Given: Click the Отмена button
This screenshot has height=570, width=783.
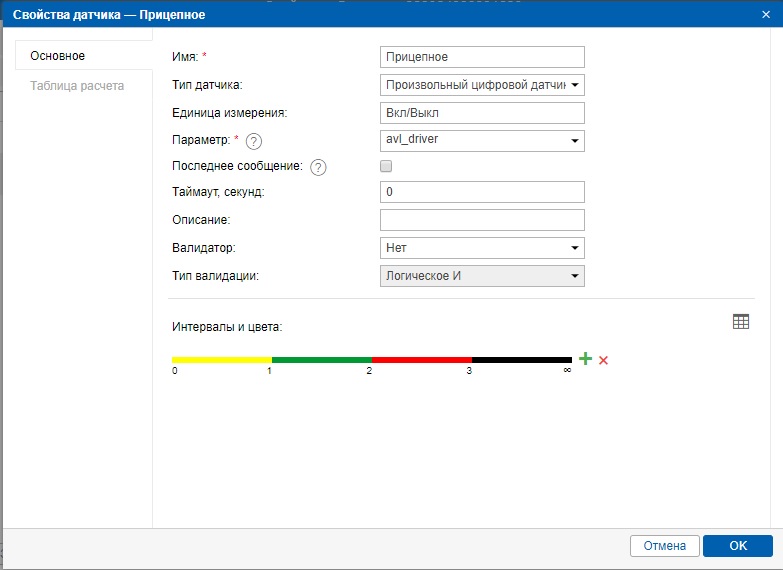Looking at the screenshot, I should [664, 546].
